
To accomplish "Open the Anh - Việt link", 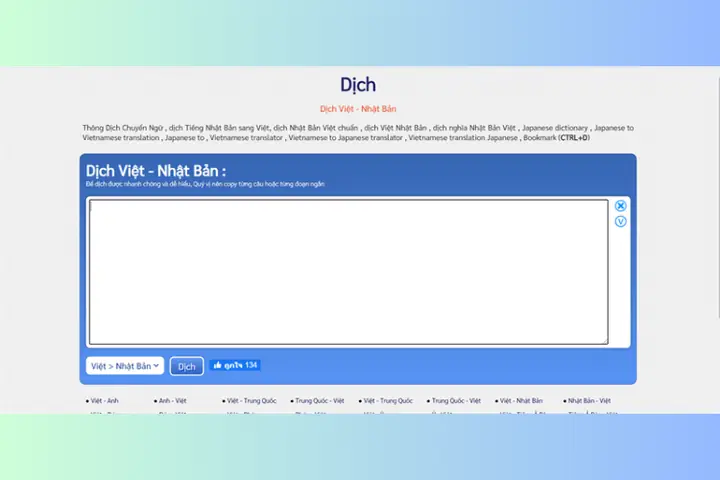I will pos(172,401).
